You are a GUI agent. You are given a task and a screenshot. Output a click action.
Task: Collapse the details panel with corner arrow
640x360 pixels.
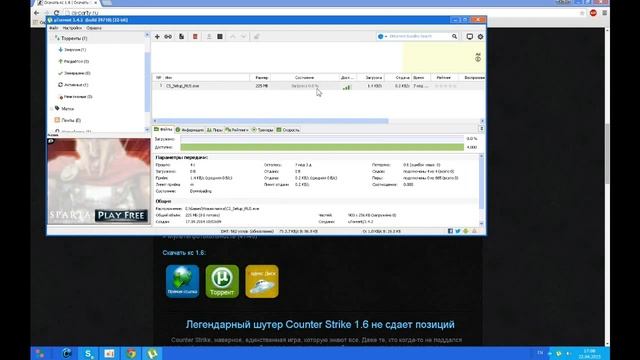(482, 129)
